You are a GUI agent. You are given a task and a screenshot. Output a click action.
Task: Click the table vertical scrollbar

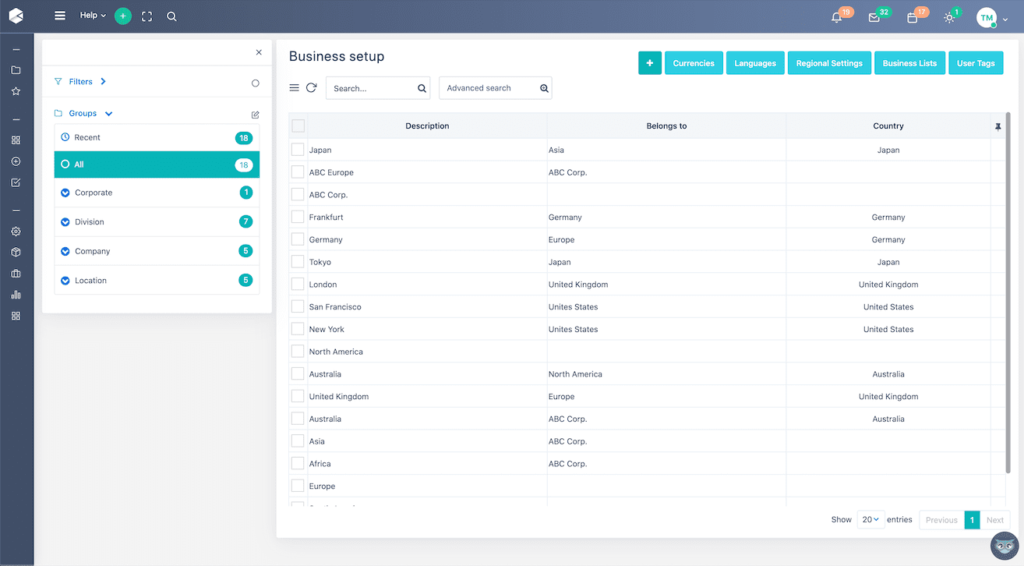pyautogui.click(x=1008, y=292)
